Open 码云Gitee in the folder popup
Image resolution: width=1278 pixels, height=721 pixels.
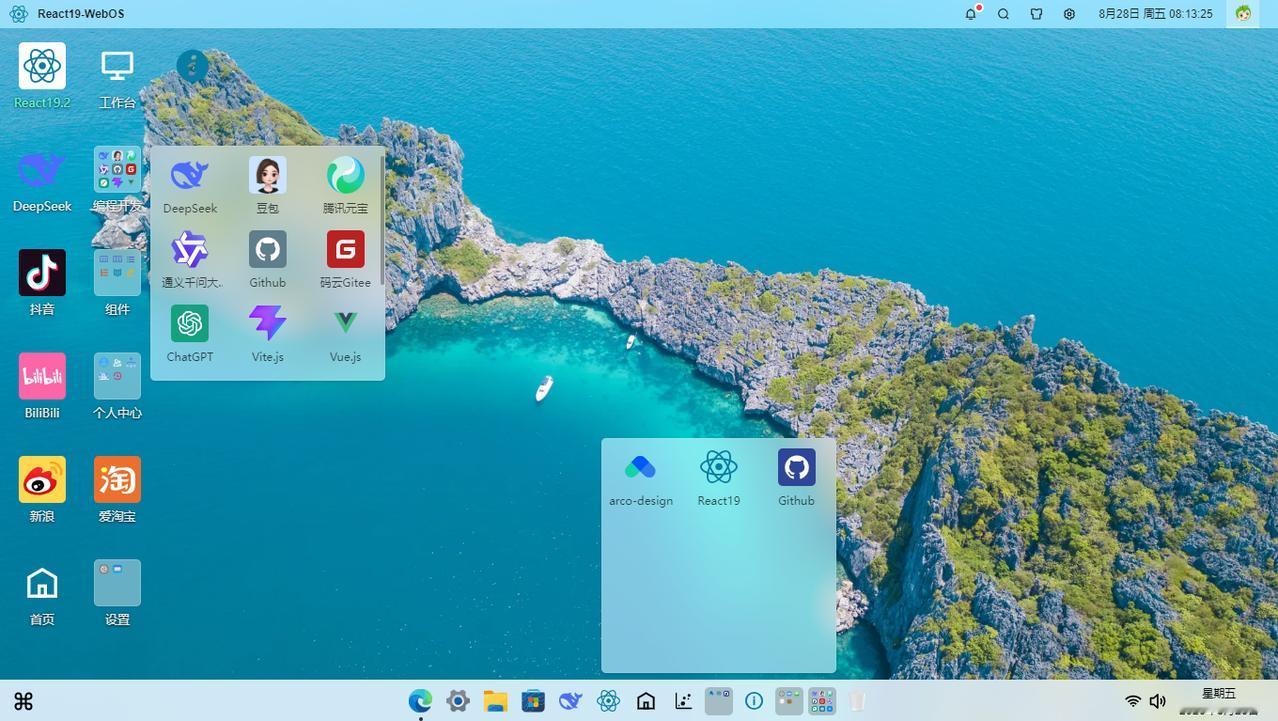345,249
